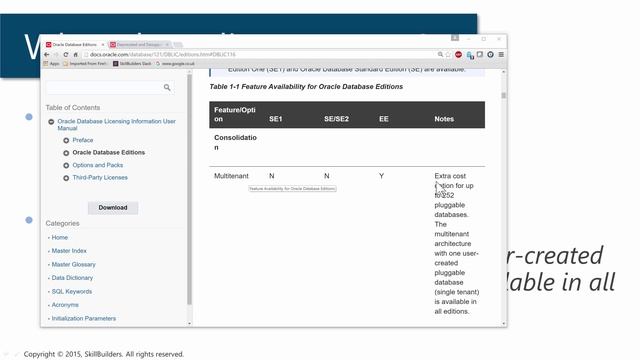
Task: Click the Consolidation section heading
Action: [x=235, y=142]
